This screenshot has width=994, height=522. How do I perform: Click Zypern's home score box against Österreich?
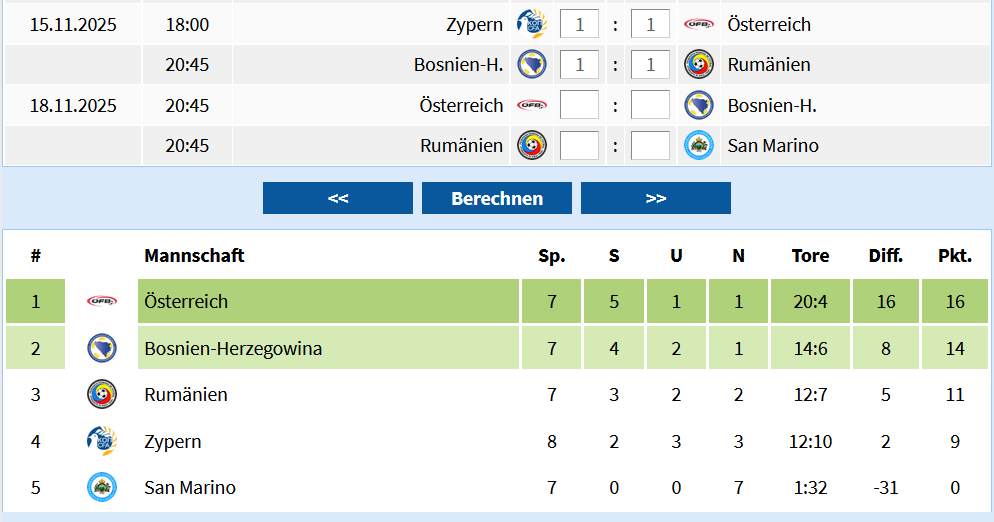click(x=579, y=24)
